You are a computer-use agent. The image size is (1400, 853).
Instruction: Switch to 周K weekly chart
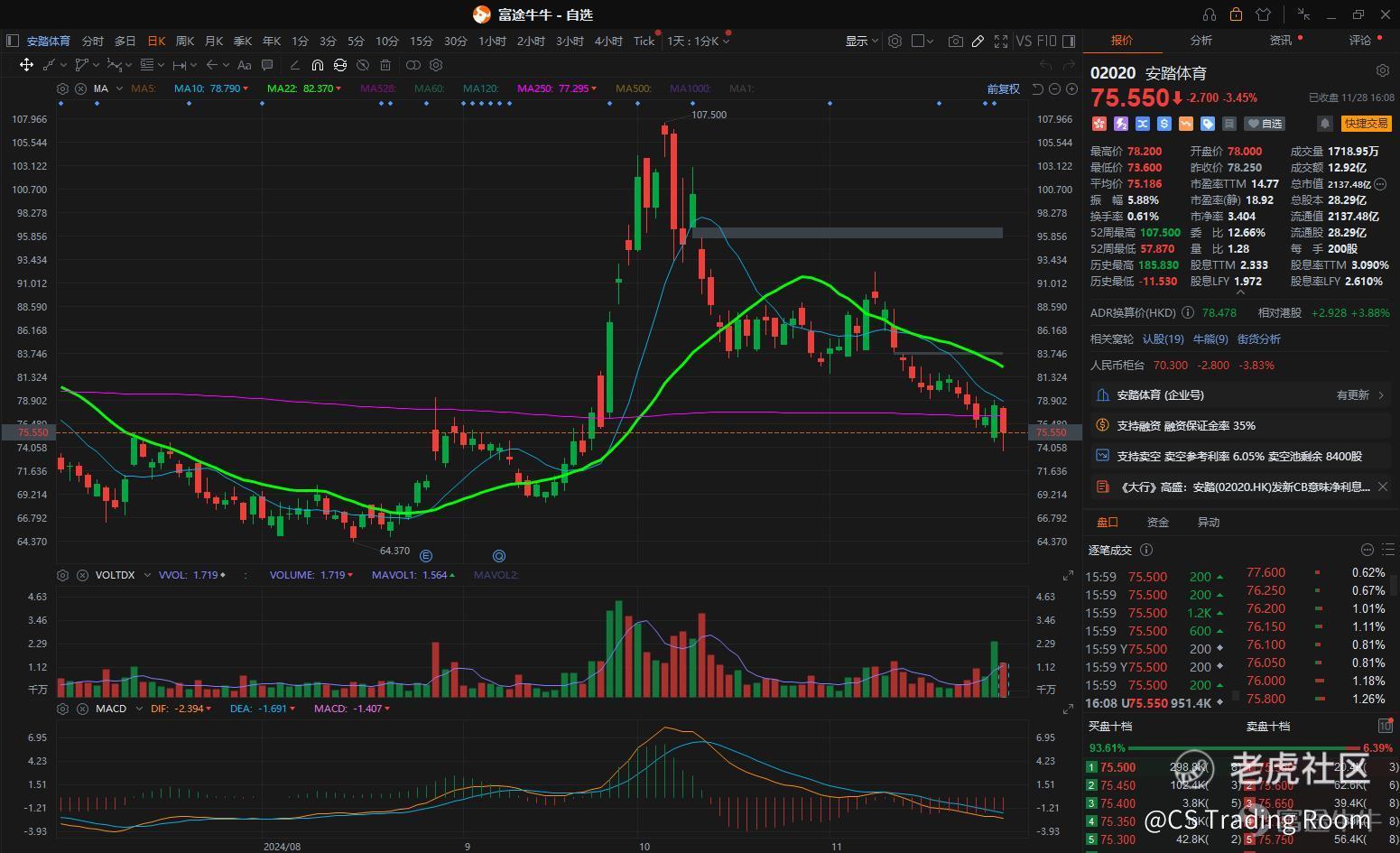(185, 41)
